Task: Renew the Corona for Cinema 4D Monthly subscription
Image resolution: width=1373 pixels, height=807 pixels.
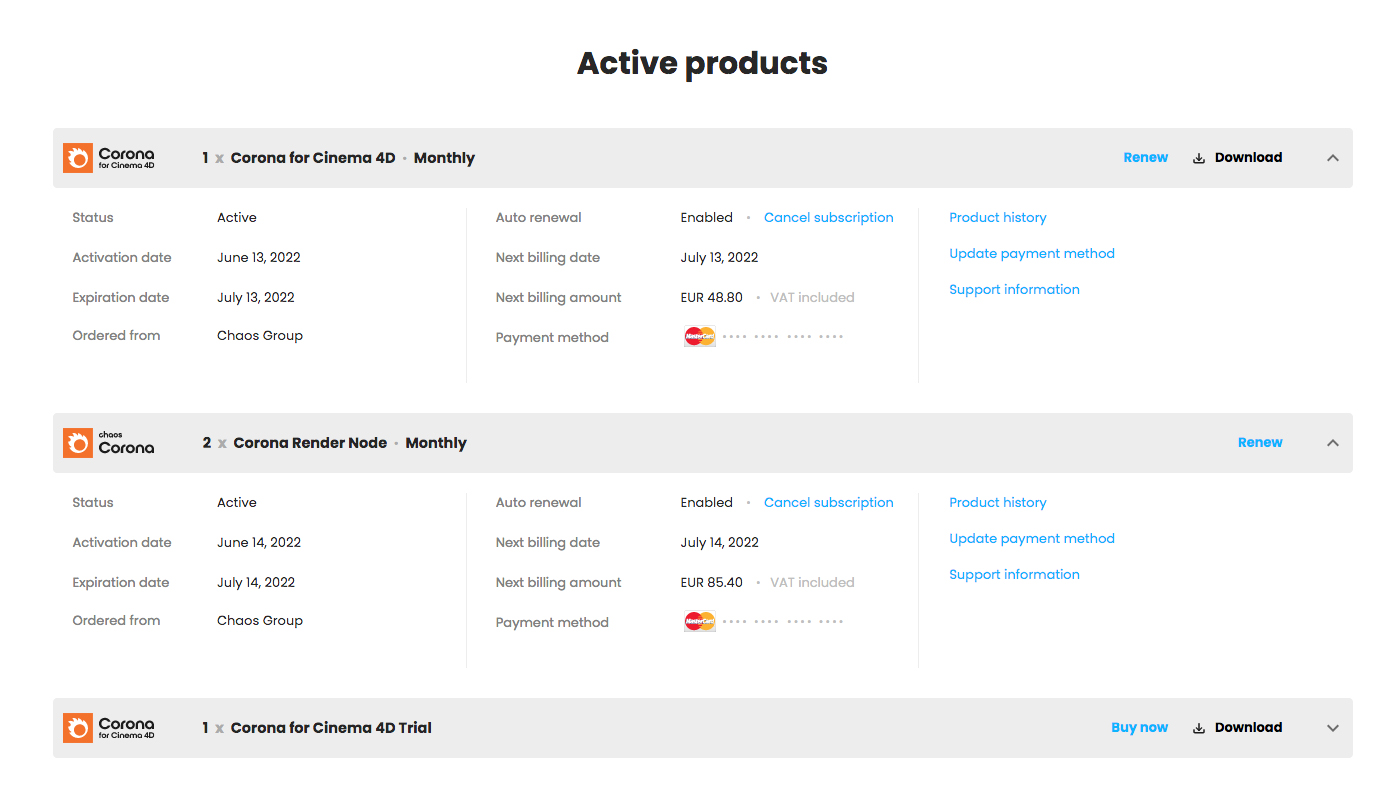Action: tap(1146, 157)
